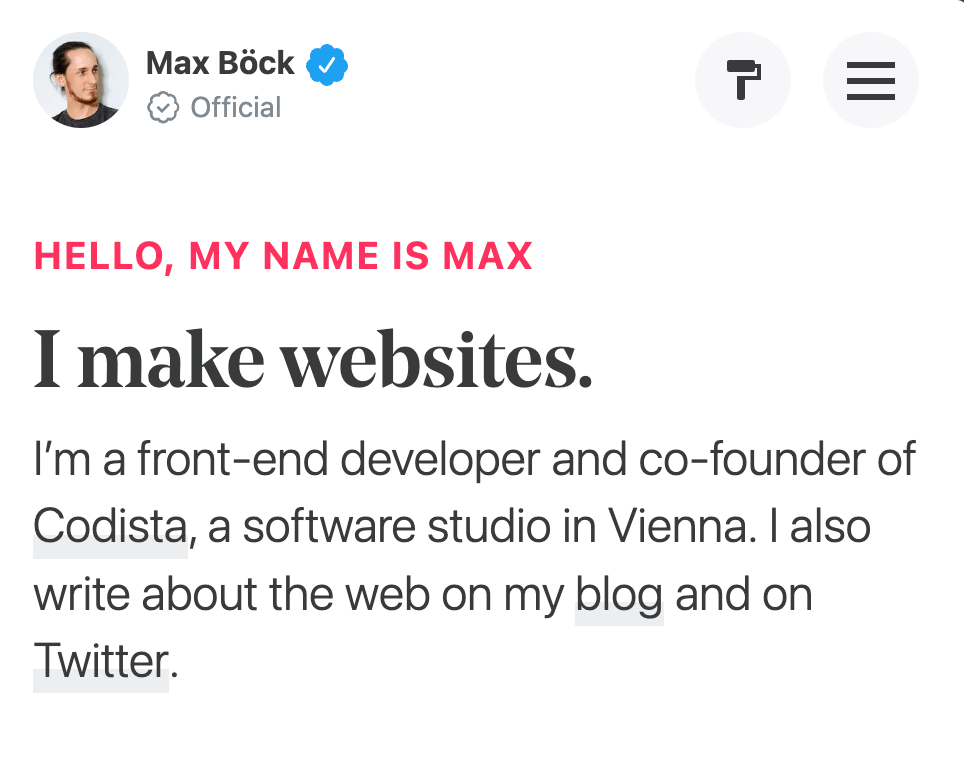Visit the Twitter link
The height and width of the screenshot is (760, 964).
tap(101, 661)
